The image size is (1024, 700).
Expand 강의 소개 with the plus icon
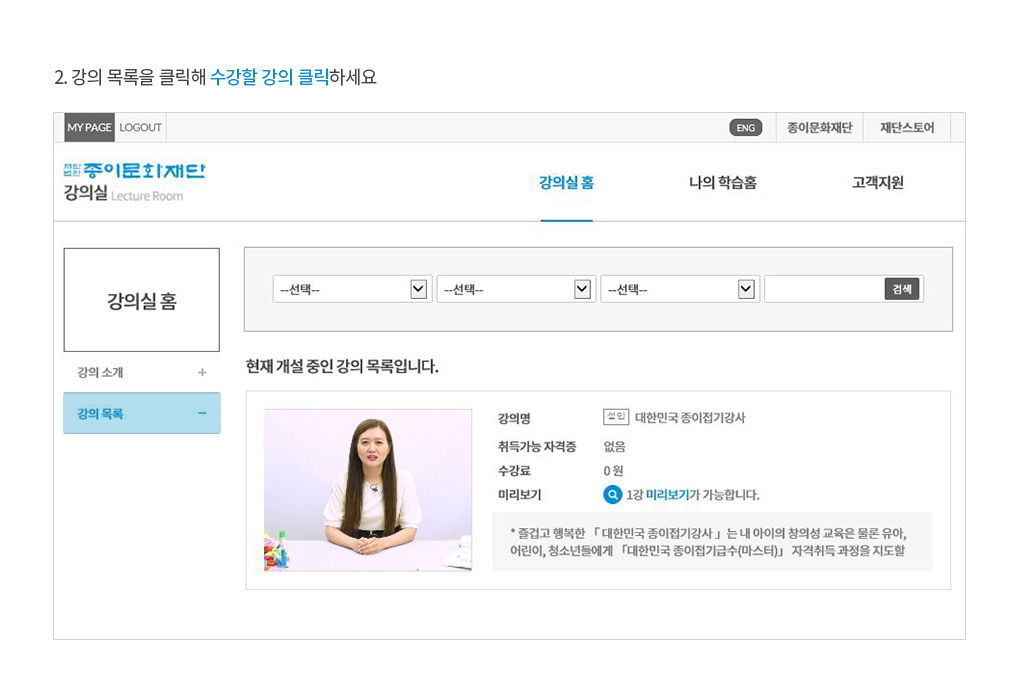pos(202,373)
